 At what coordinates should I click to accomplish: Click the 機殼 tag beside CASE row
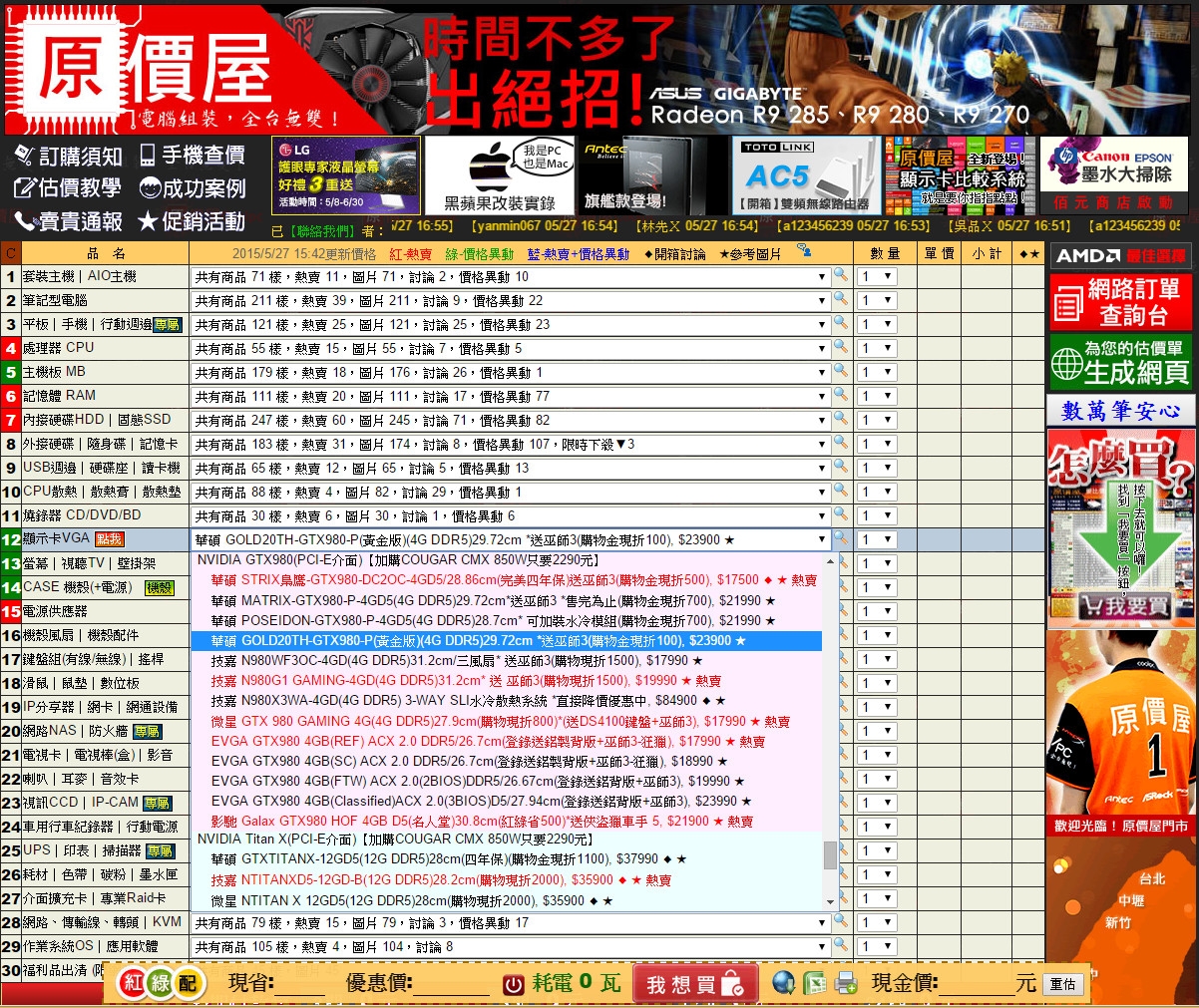[x=160, y=588]
